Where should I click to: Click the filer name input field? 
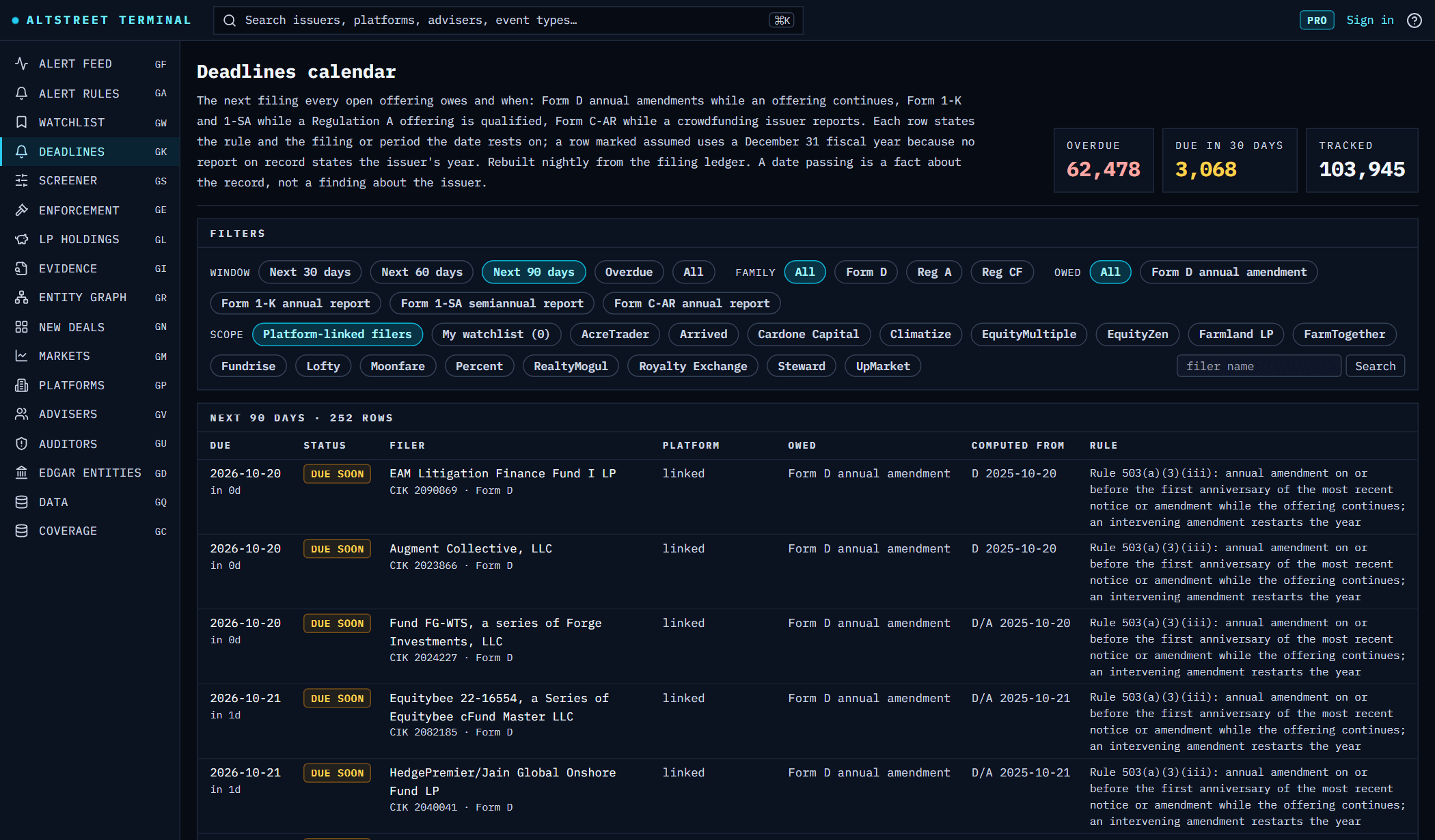pos(1259,366)
